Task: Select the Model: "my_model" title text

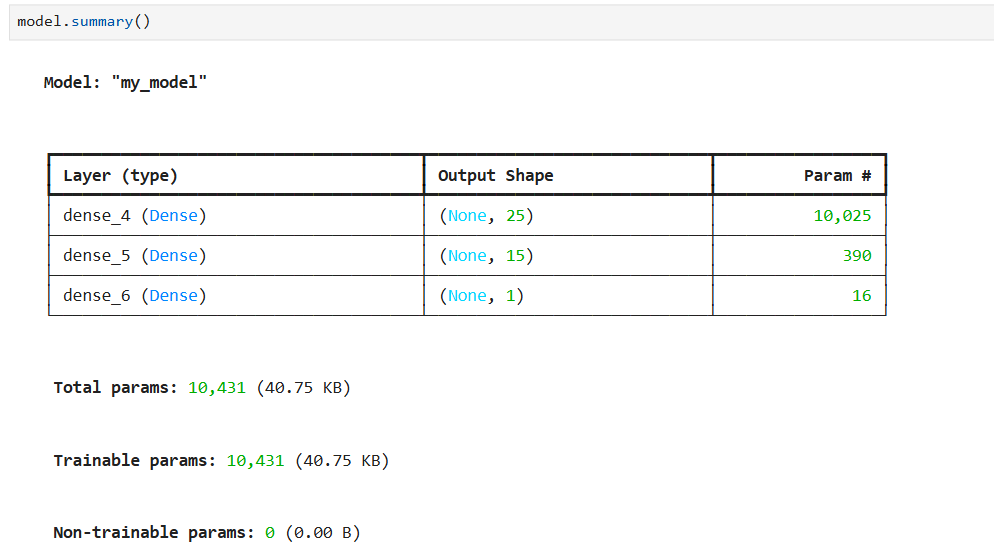Action: 125,82
